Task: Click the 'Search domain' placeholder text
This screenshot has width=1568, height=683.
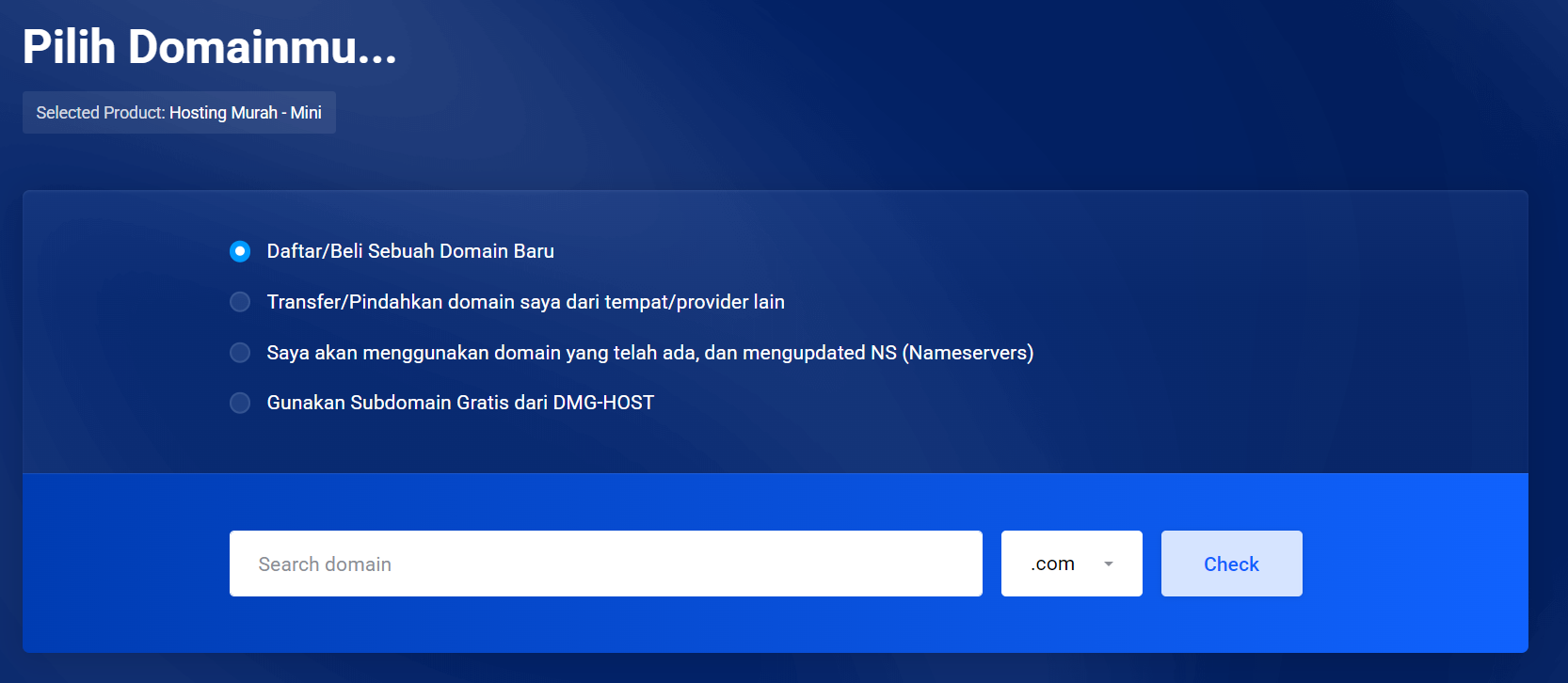Action: tap(325, 564)
